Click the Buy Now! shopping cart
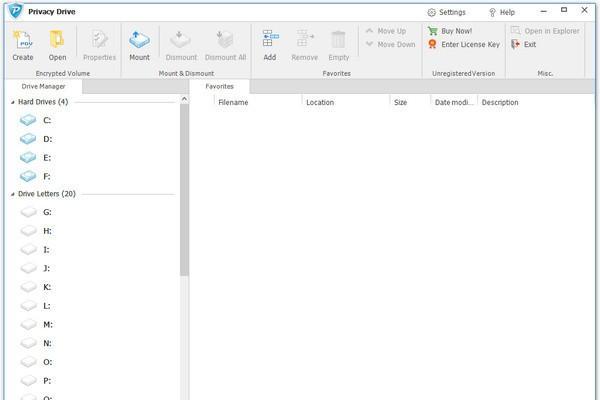Viewport: 600px width, 400px height. pos(432,31)
